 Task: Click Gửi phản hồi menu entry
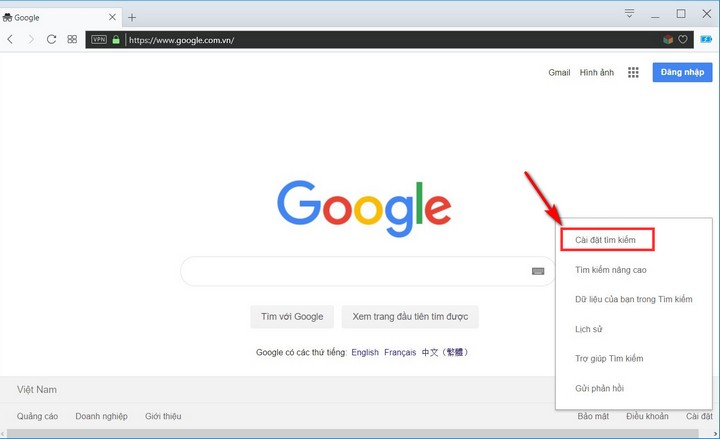[600, 387]
